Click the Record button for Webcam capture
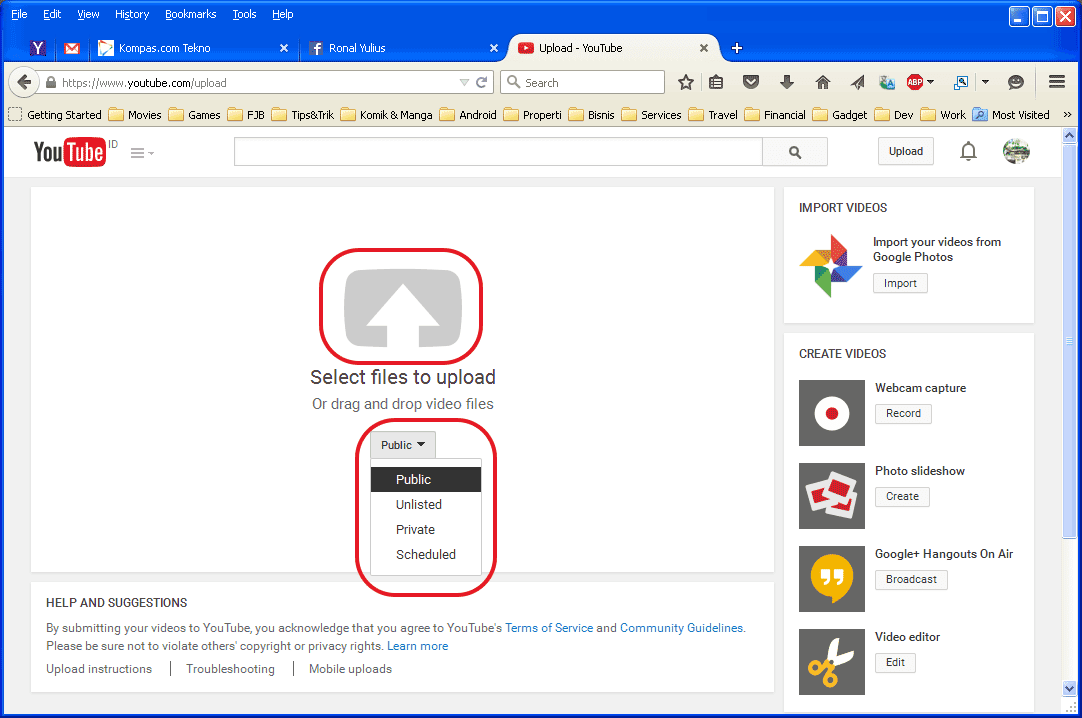This screenshot has width=1082, height=718. coord(903,413)
